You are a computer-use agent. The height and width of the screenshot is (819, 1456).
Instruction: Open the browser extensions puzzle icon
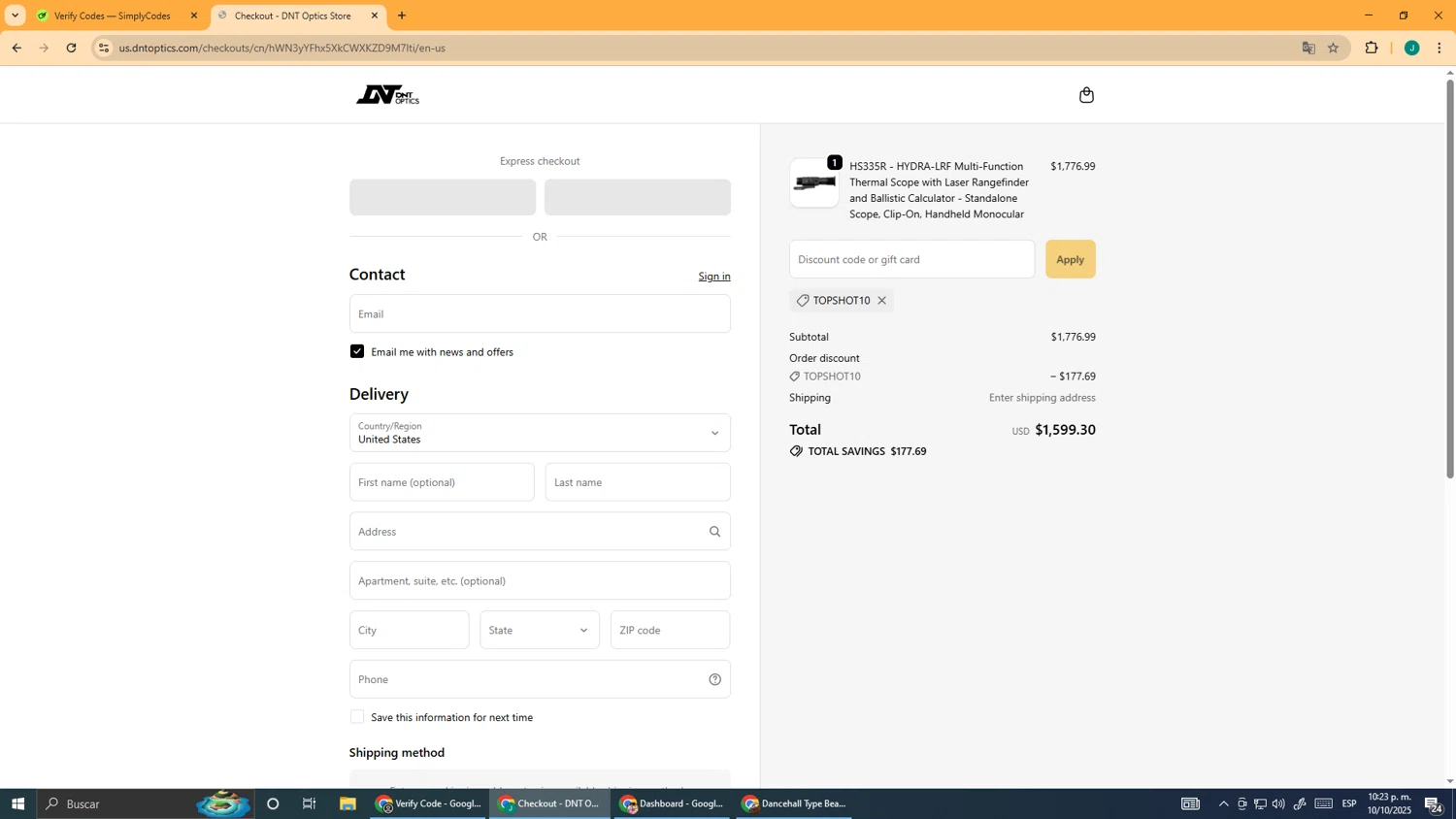coord(1372,48)
